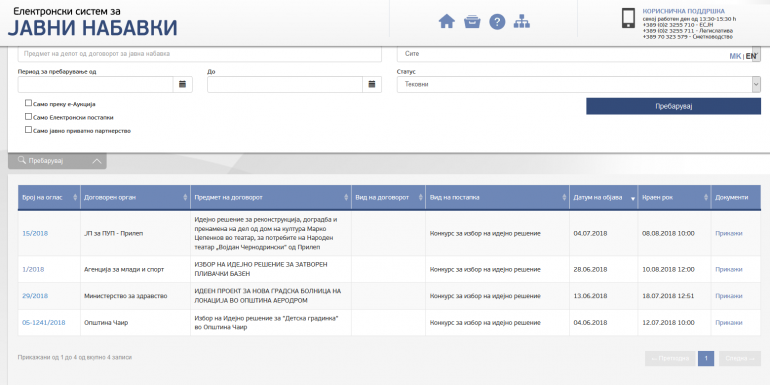
Task: Open calendar for the 'До' date field
Action: tap(372, 84)
